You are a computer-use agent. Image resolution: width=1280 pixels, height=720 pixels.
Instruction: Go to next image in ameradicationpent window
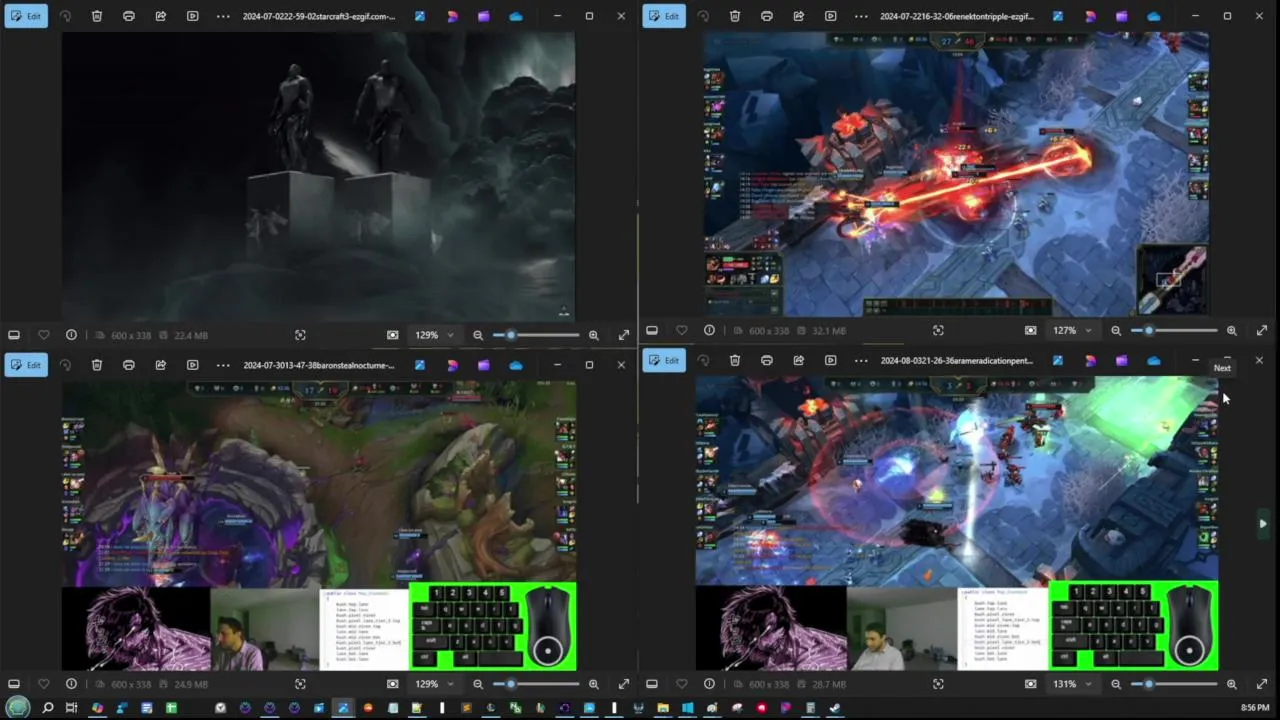[1262, 523]
